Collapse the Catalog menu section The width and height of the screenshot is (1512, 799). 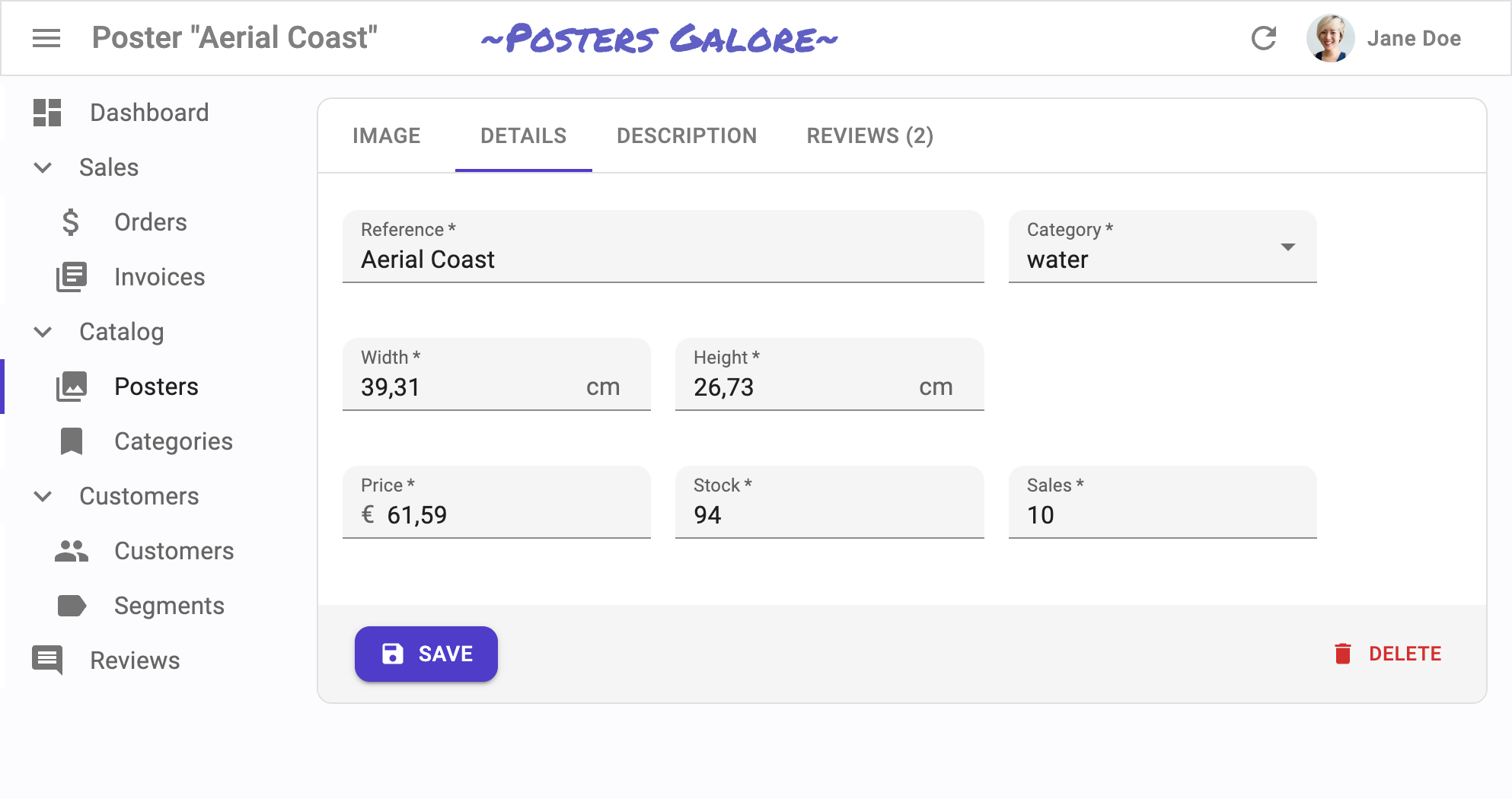coord(43,332)
